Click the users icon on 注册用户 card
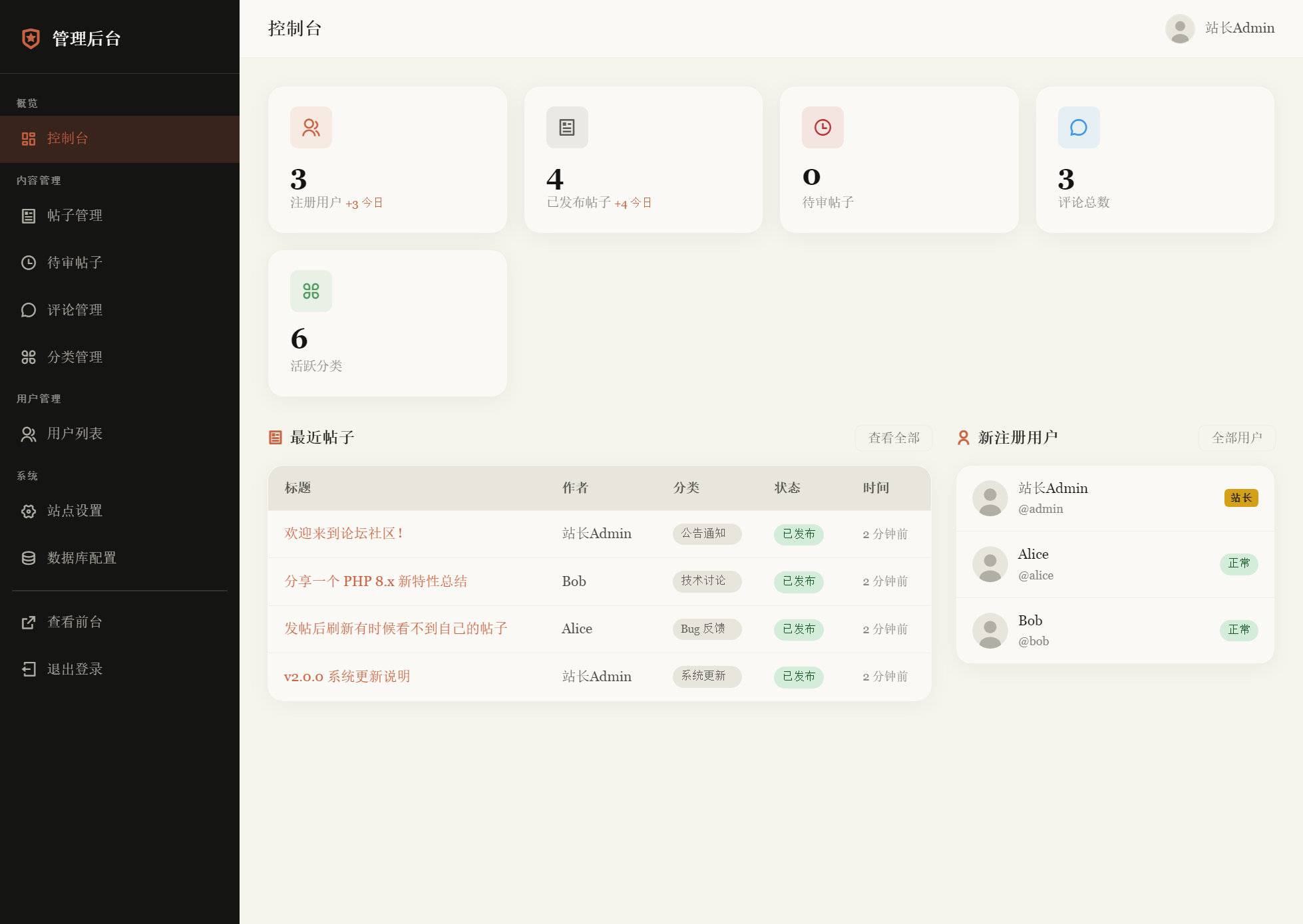The height and width of the screenshot is (924, 1303). click(x=311, y=127)
